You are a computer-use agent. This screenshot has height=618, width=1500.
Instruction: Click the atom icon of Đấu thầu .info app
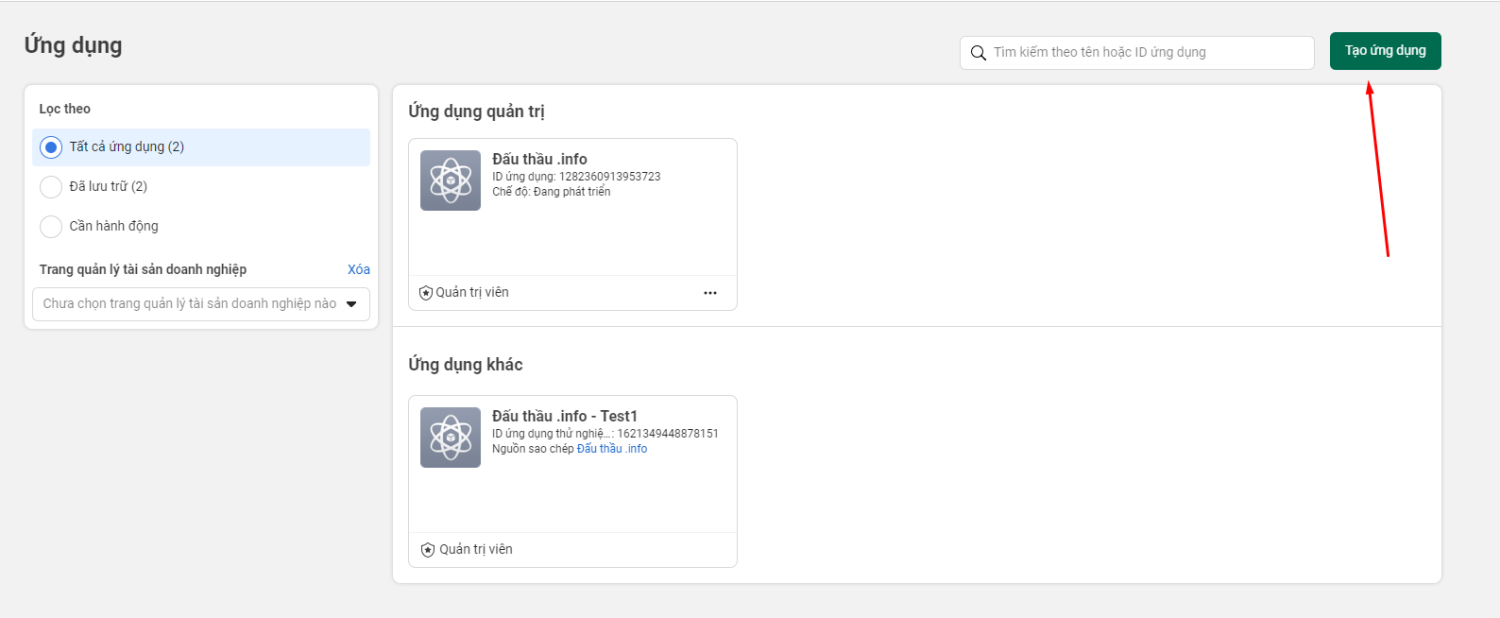point(450,181)
